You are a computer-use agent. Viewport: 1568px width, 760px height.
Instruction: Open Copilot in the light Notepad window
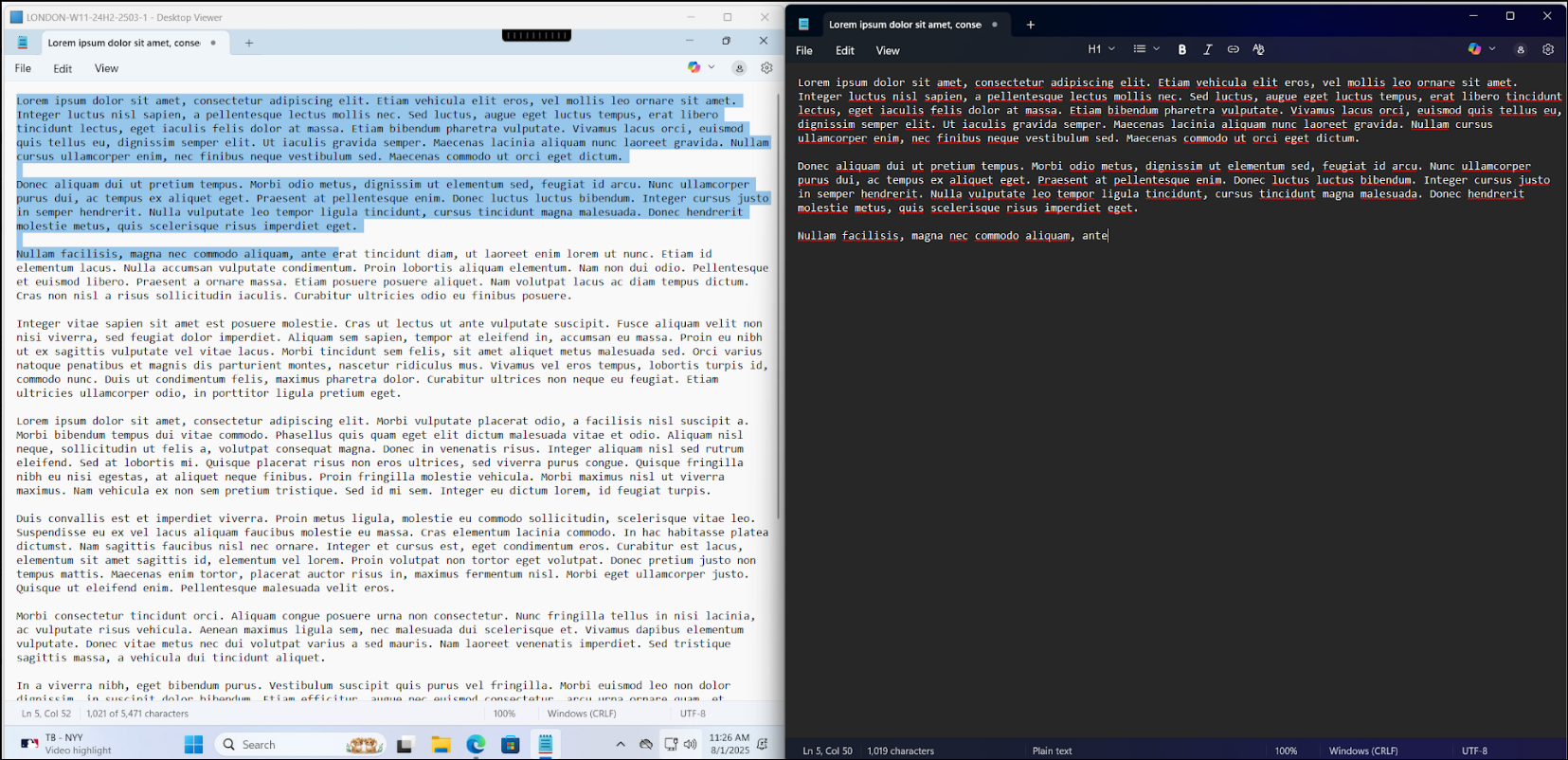click(694, 67)
